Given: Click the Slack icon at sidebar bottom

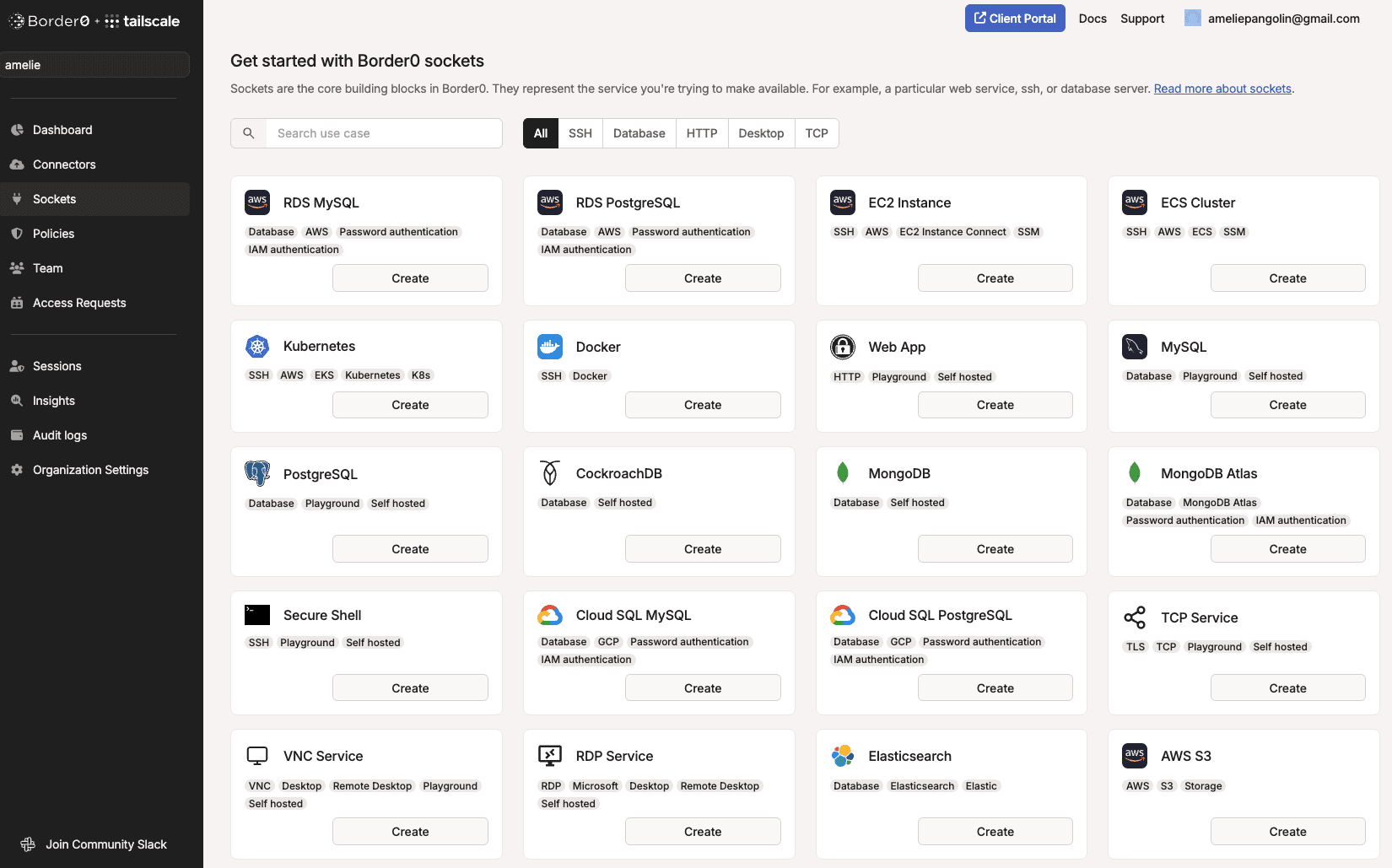Looking at the screenshot, I should click(28, 844).
